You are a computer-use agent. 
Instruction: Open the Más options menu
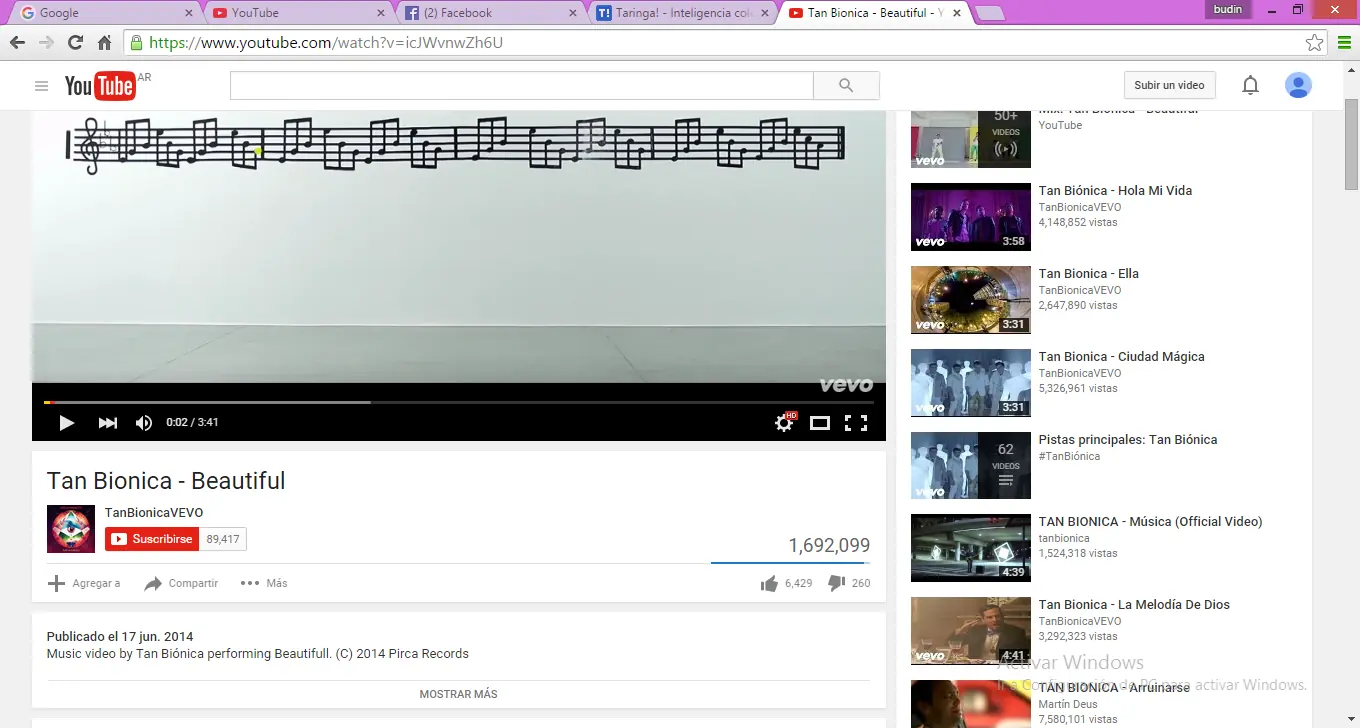264,583
